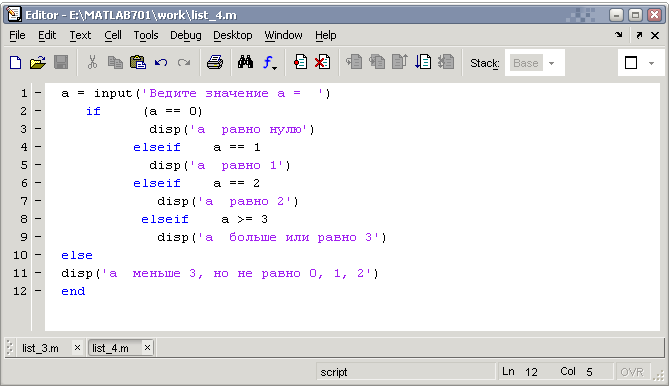669x386 pixels.
Task: Cut selection with the scissors icon
Action: 92,63
